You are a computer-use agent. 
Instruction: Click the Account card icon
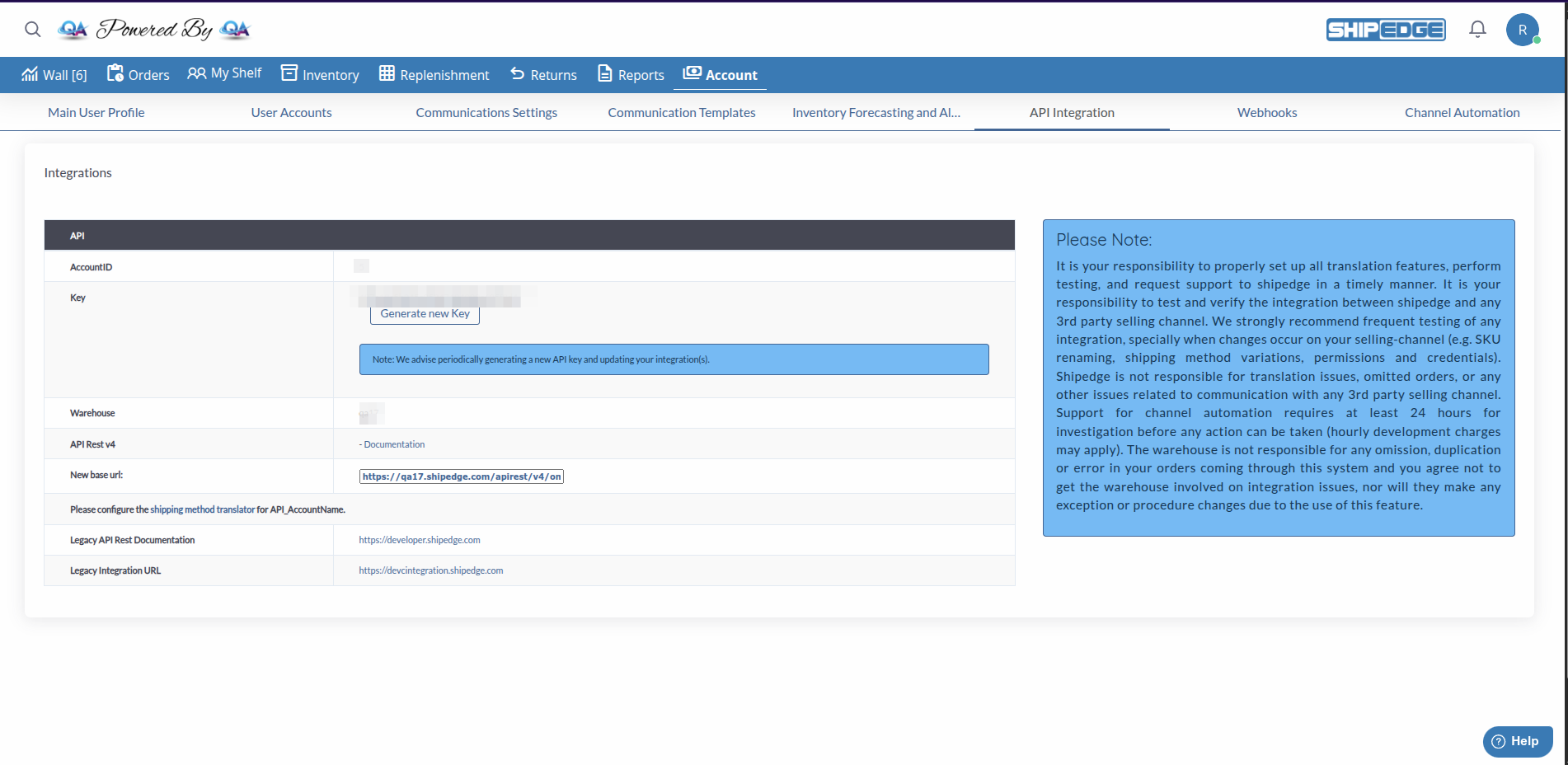pos(693,73)
